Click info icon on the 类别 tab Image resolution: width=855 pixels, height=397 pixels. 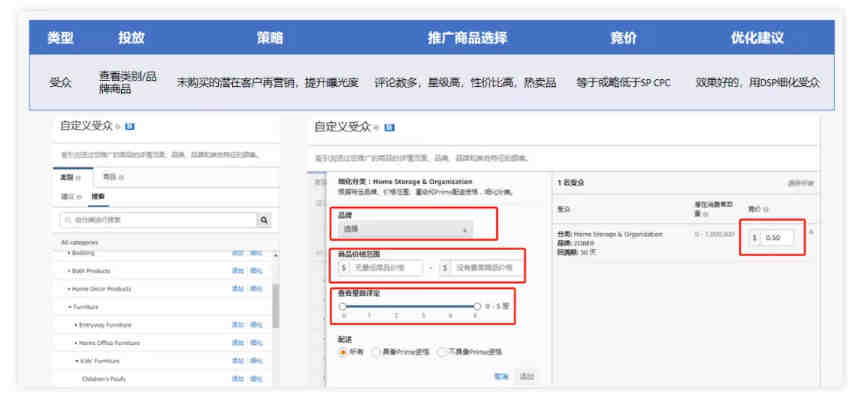pos(77,178)
